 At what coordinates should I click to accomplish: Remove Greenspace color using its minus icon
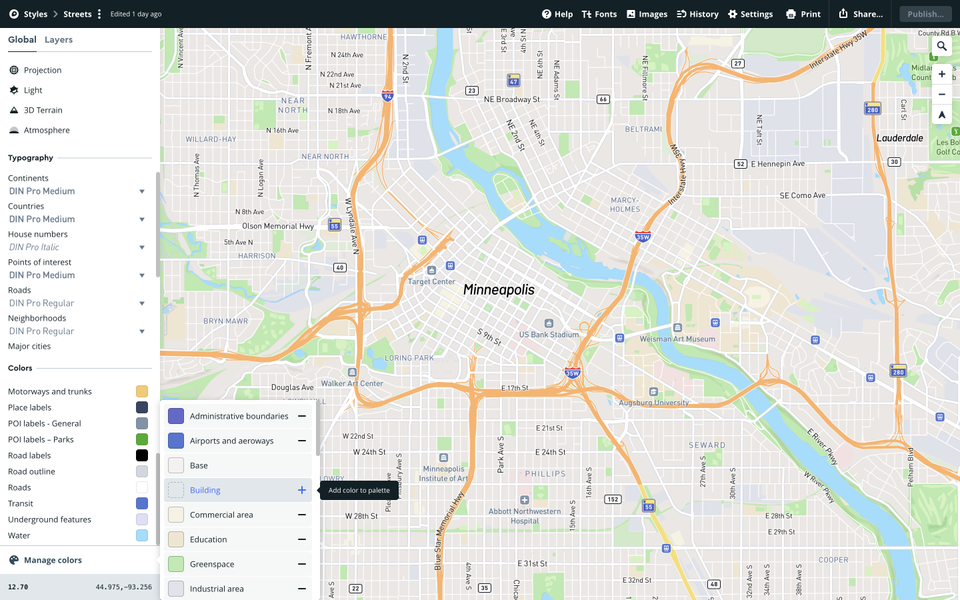coord(302,564)
